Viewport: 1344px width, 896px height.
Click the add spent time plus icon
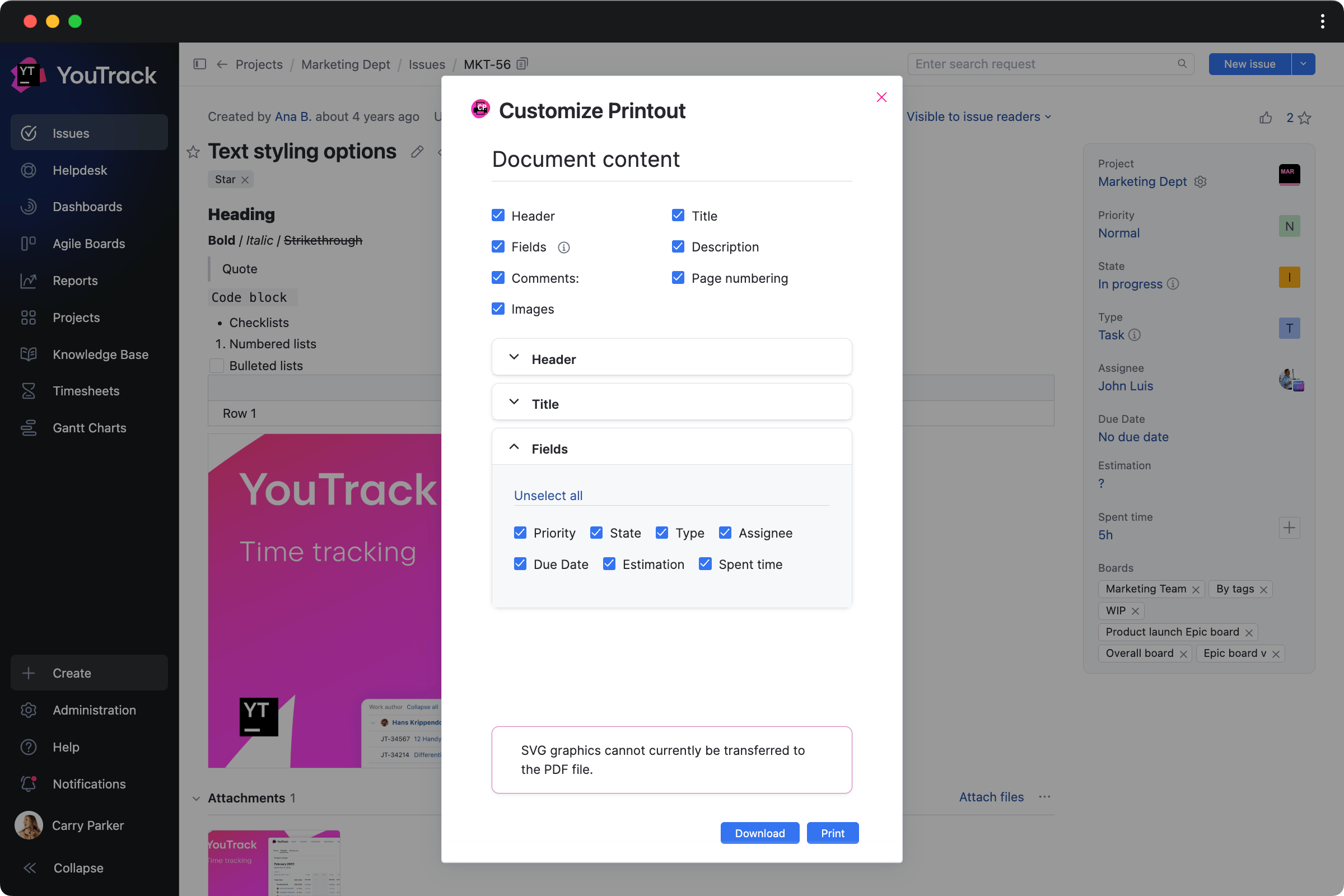coord(1289,528)
